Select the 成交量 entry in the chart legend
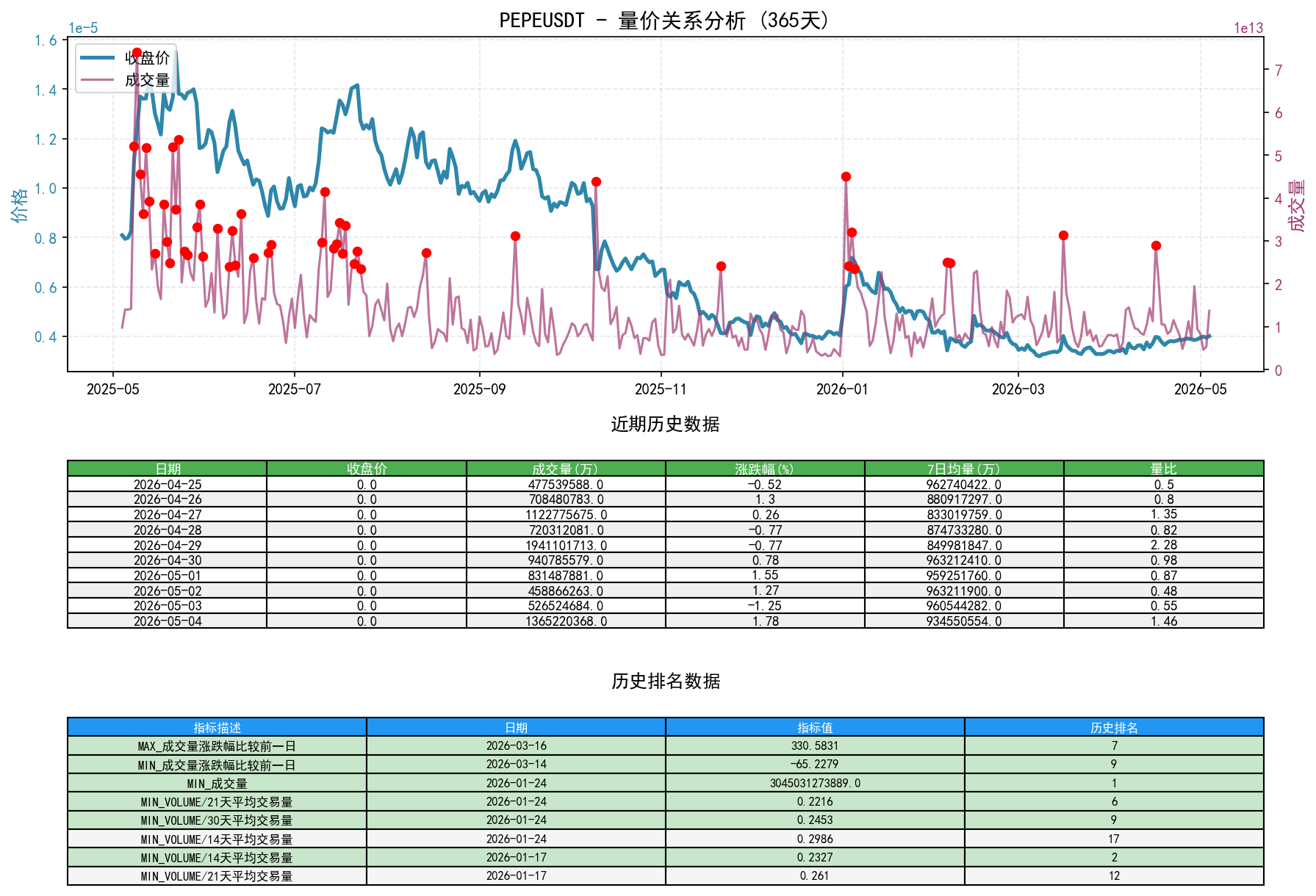 [x=126, y=80]
